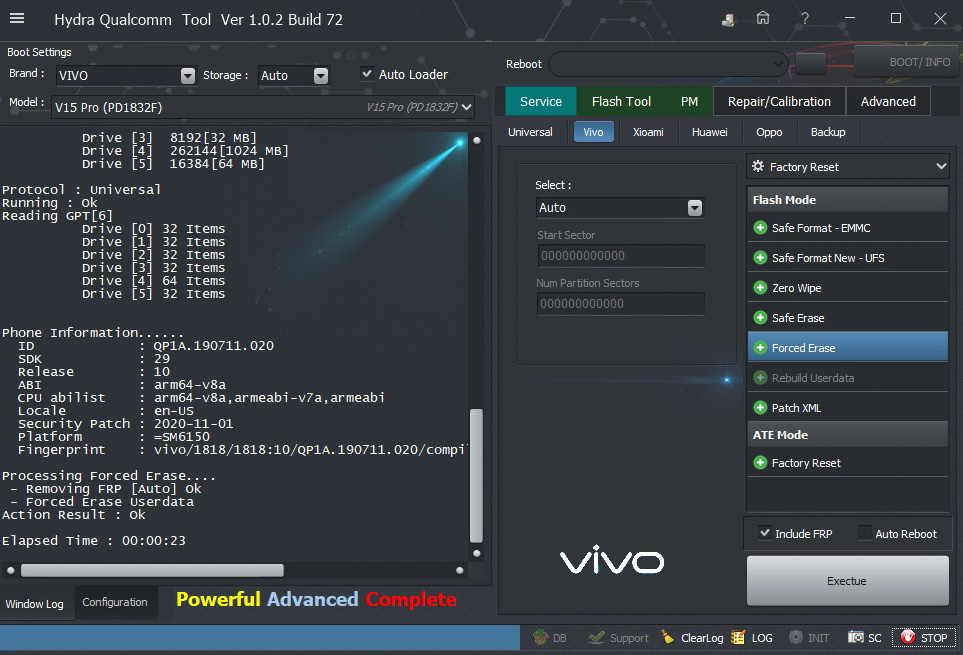Switch to the Service tab
The width and height of the screenshot is (963, 655).
[540, 101]
